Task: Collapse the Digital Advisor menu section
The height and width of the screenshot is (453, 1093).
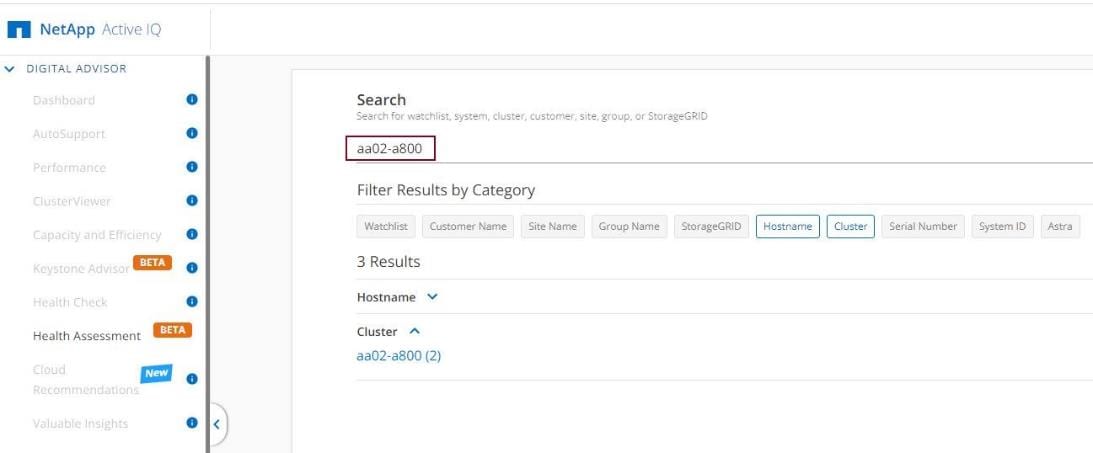Action: pyautogui.click(x=10, y=69)
